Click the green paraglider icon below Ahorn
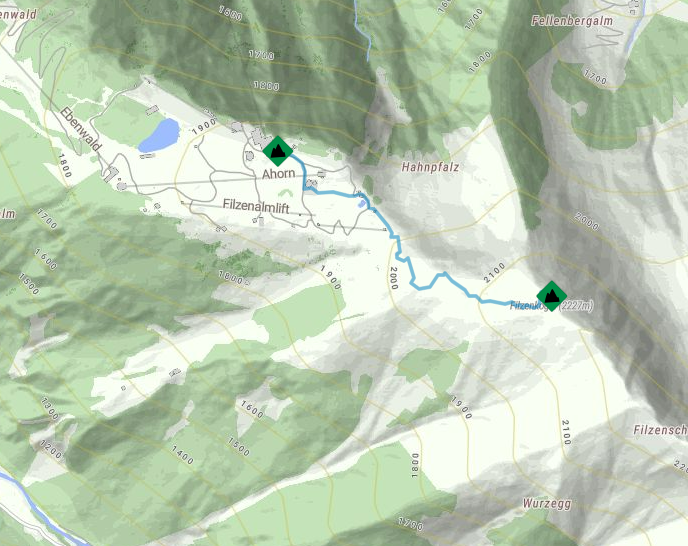The width and height of the screenshot is (688, 546). coord(285,193)
